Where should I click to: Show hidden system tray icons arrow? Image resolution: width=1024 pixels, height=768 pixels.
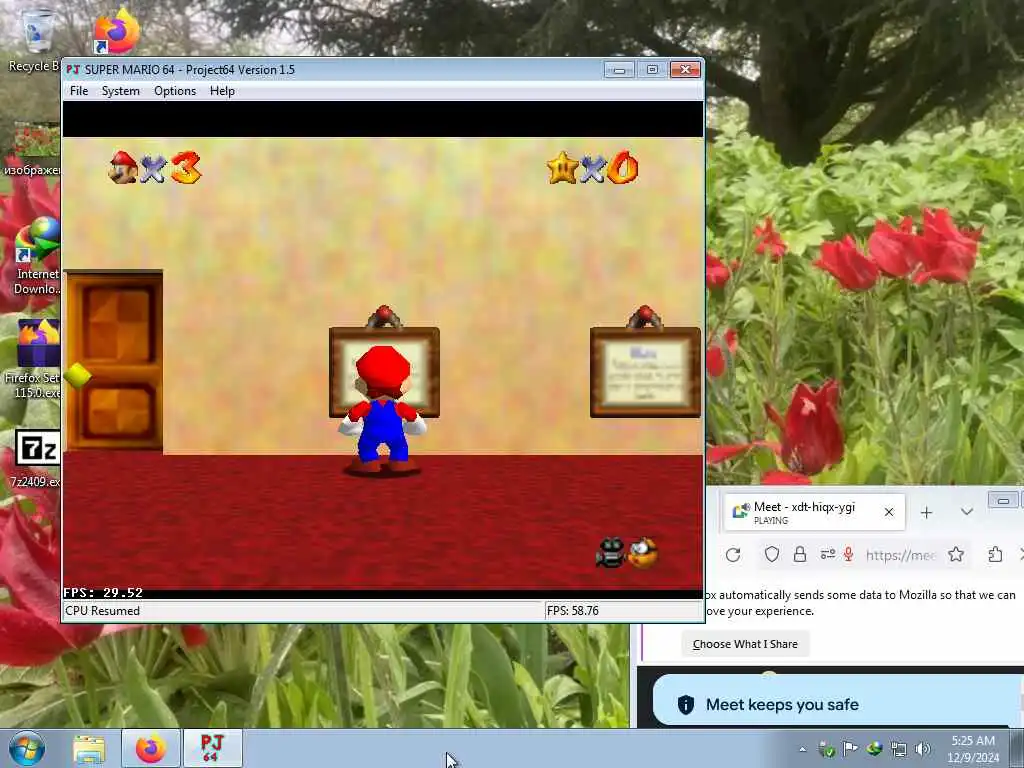[x=803, y=750]
